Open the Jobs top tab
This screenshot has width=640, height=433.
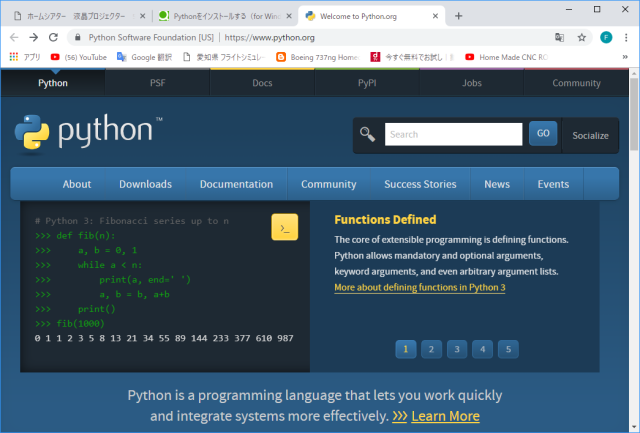pyautogui.click(x=472, y=83)
